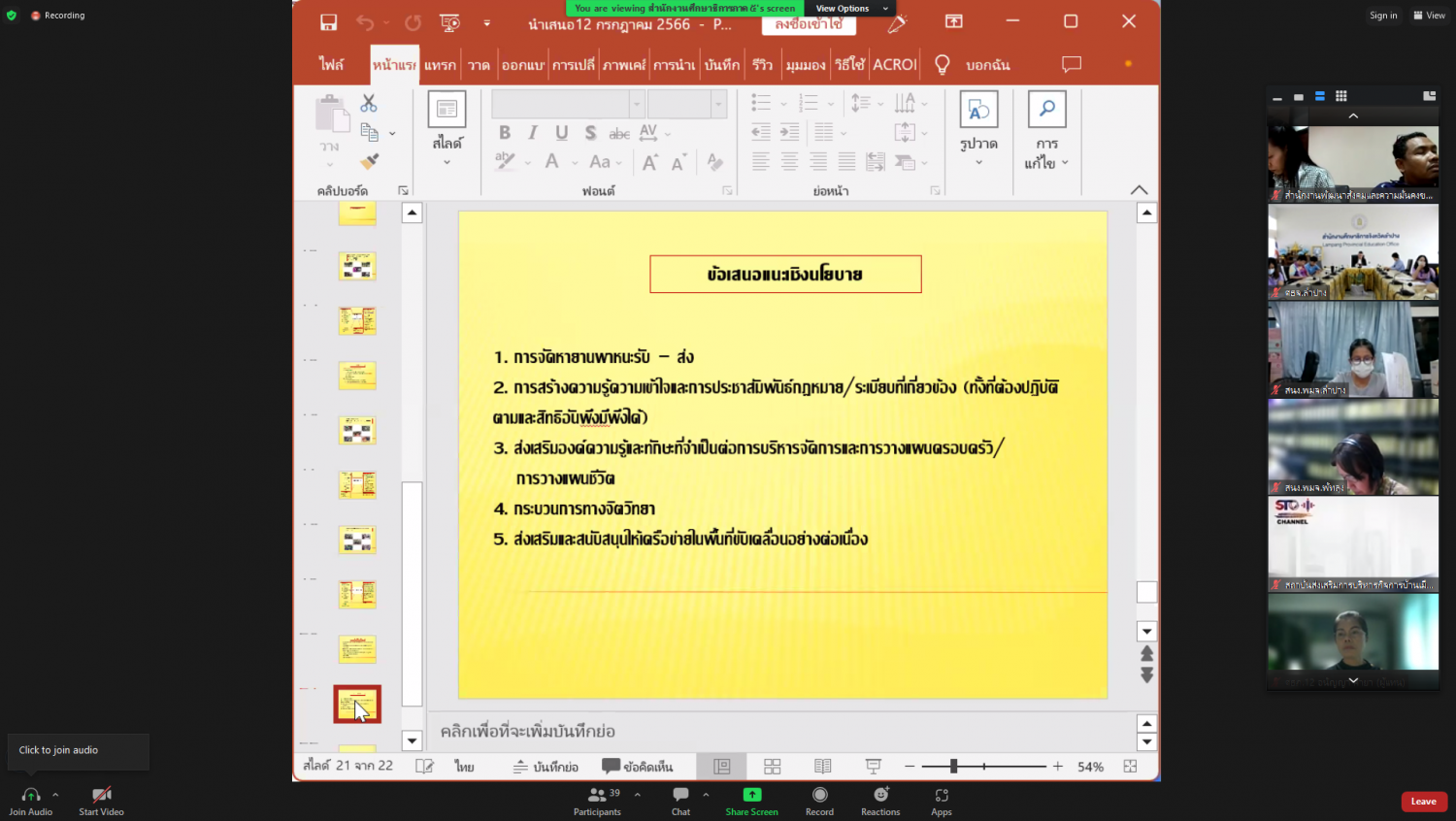Click the Copy icon in clipboard group
Screen dimensions: 1456x821
(x=370, y=132)
